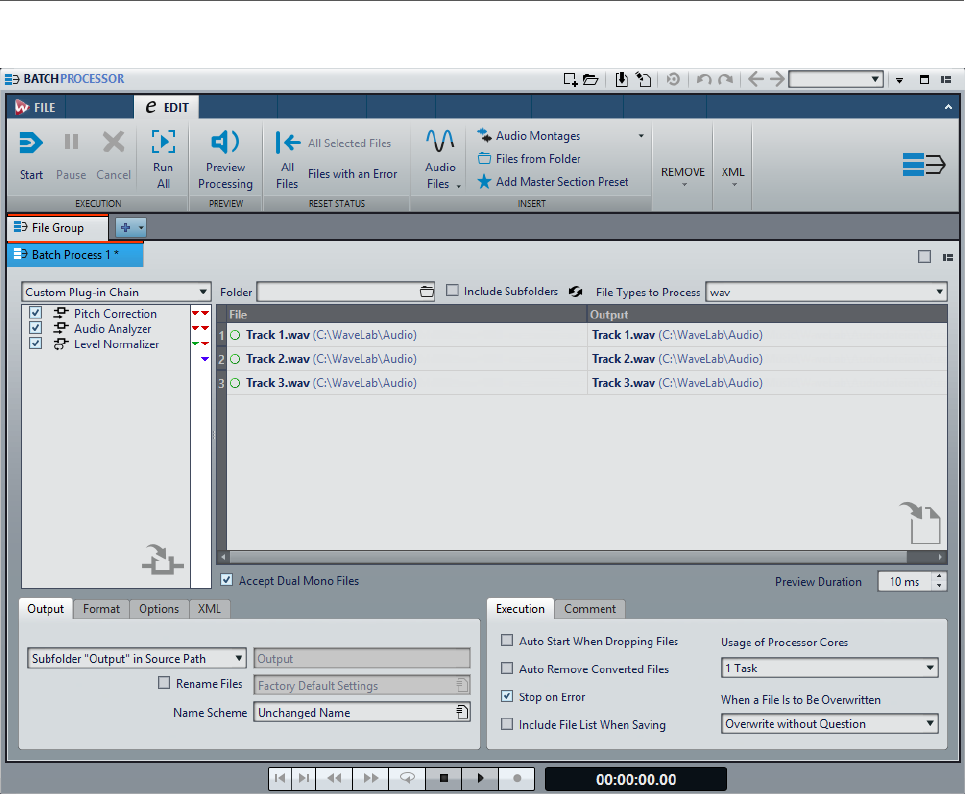Enable Auto Remove Converted Files
Screen dimensions: 965x794
click(x=507, y=668)
